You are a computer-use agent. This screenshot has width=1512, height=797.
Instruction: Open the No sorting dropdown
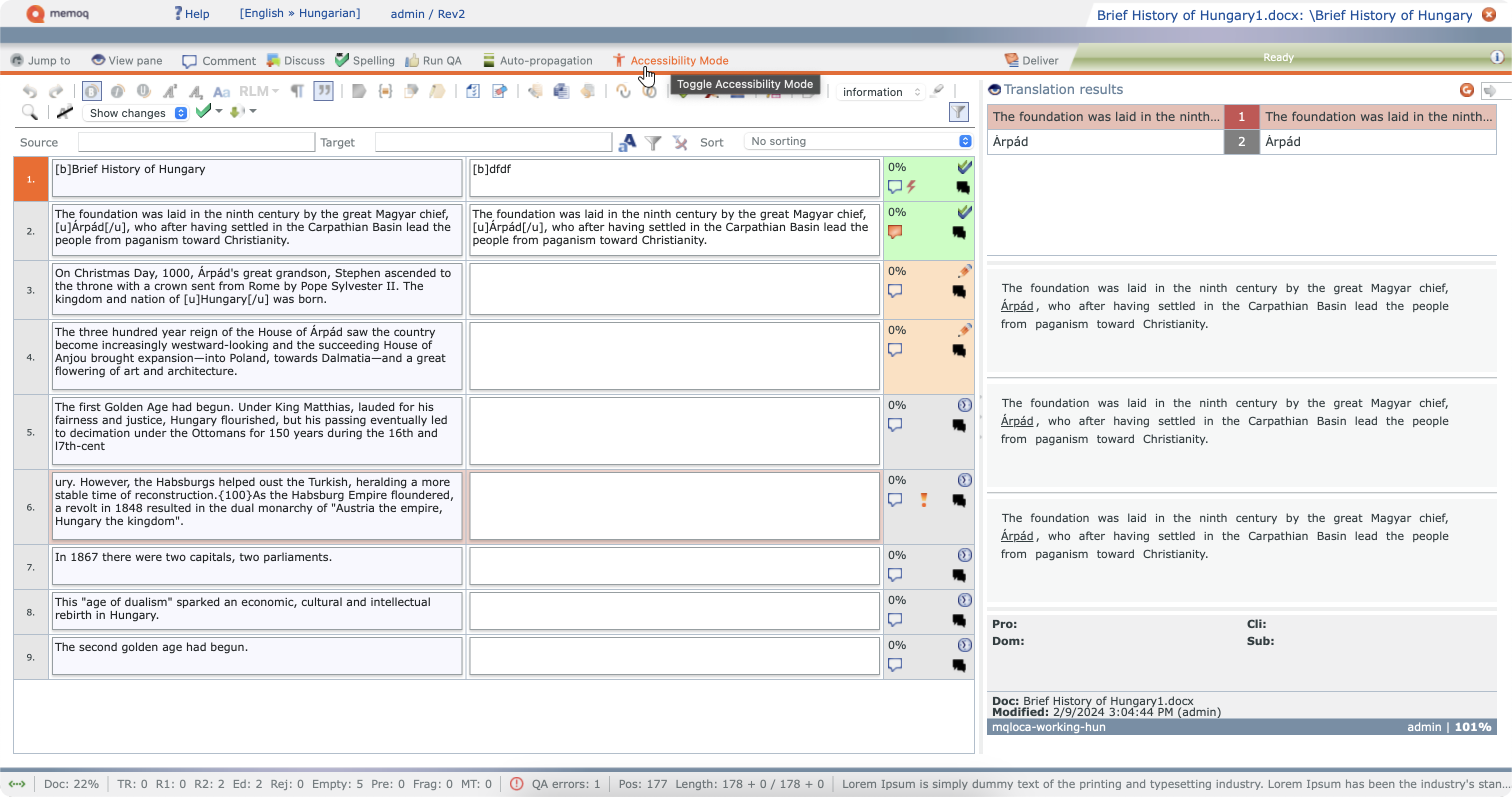pyautogui.click(x=858, y=141)
